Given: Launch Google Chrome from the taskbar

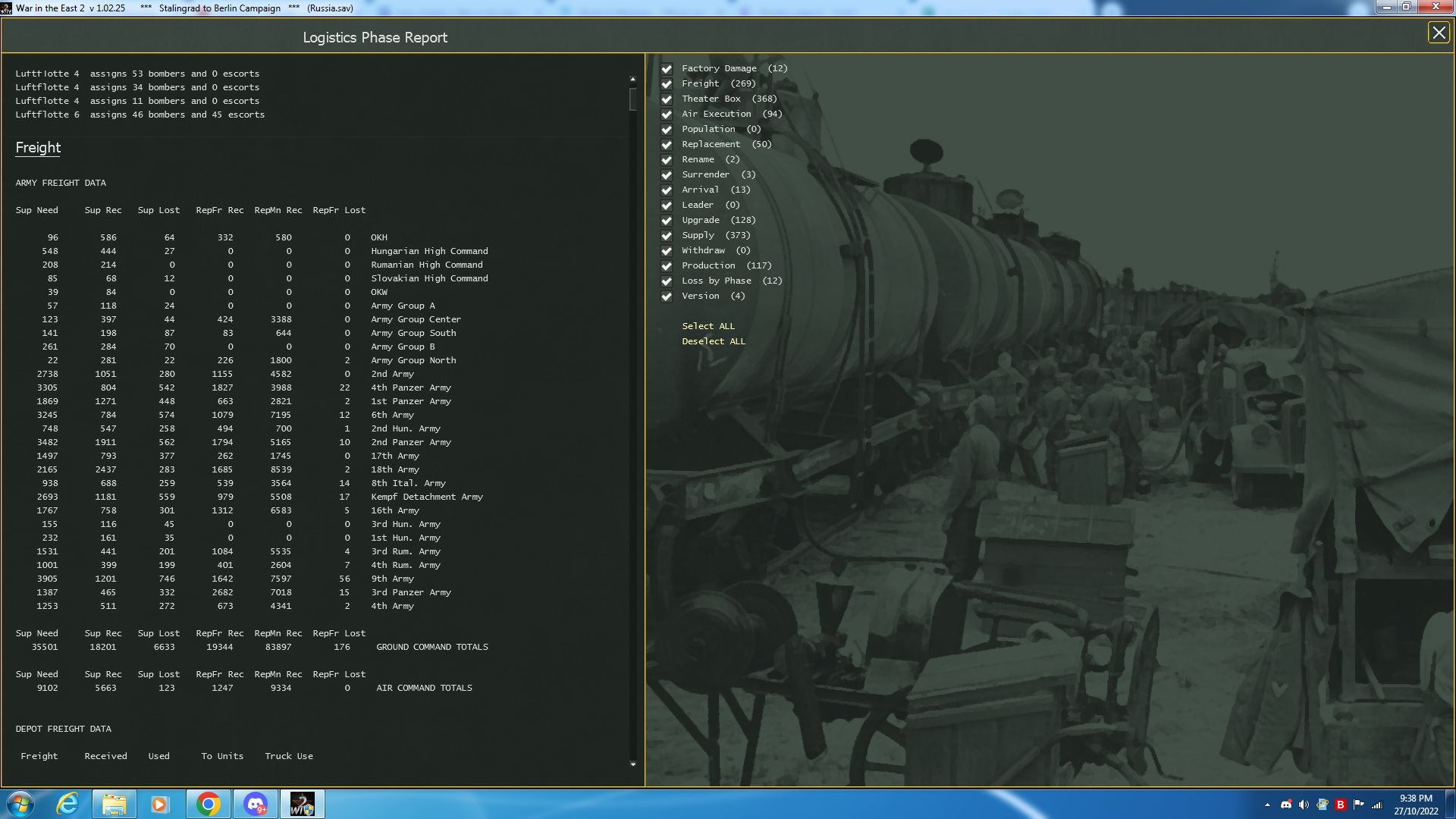Looking at the screenshot, I should (x=208, y=804).
